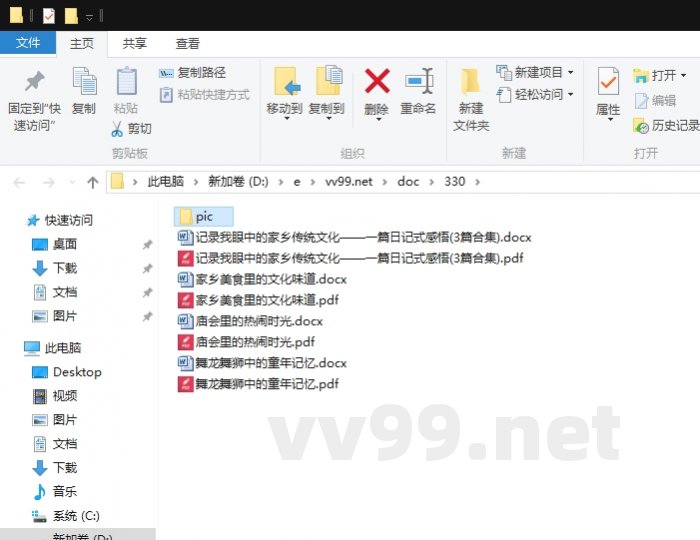Click the new folder icon in the title bar
Screen dimensions: 700x540
[x=71, y=16]
